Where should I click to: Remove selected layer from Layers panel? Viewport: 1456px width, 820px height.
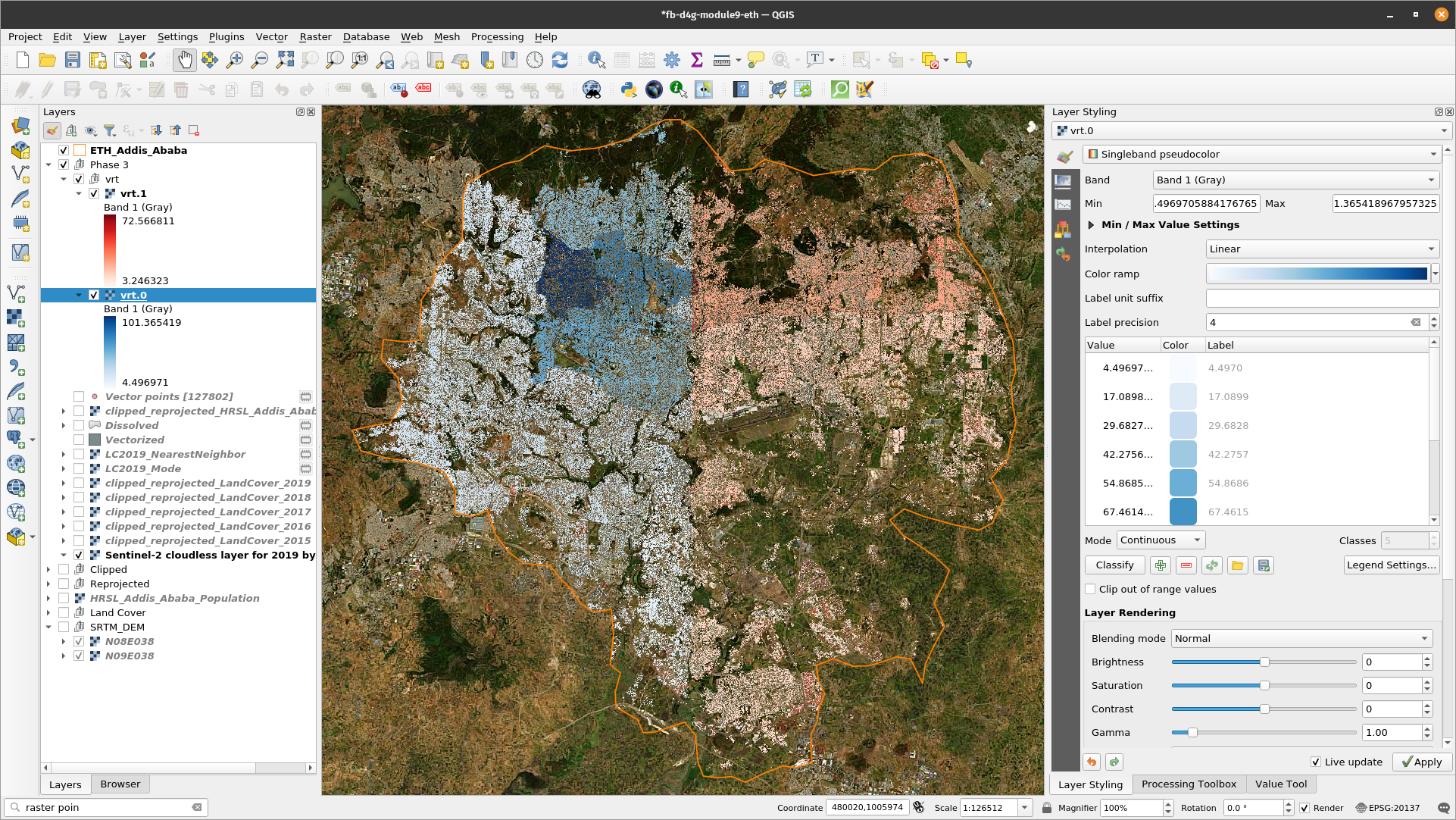coord(194,130)
